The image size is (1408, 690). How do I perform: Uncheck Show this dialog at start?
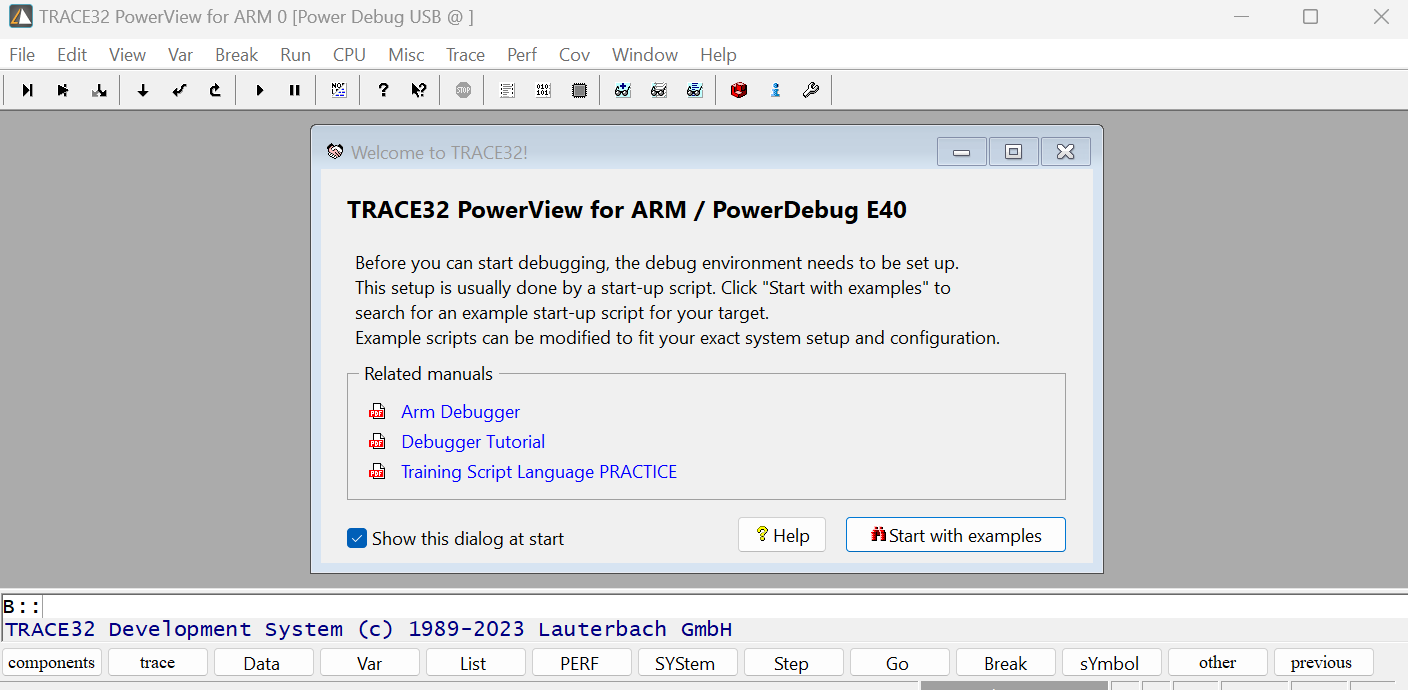pos(357,538)
